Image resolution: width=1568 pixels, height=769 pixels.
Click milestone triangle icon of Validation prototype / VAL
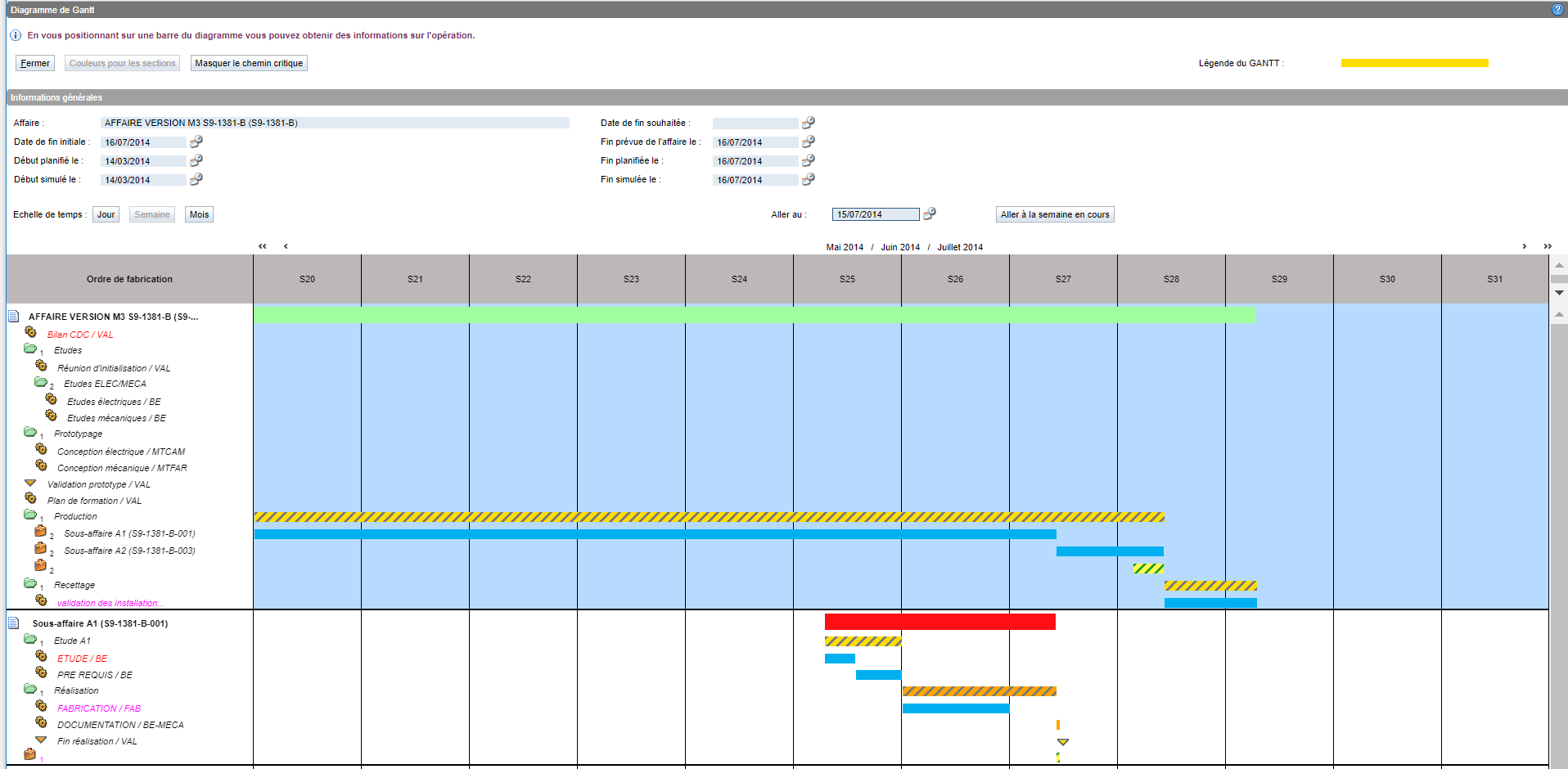pyautogui.click(x=30, y=483)
